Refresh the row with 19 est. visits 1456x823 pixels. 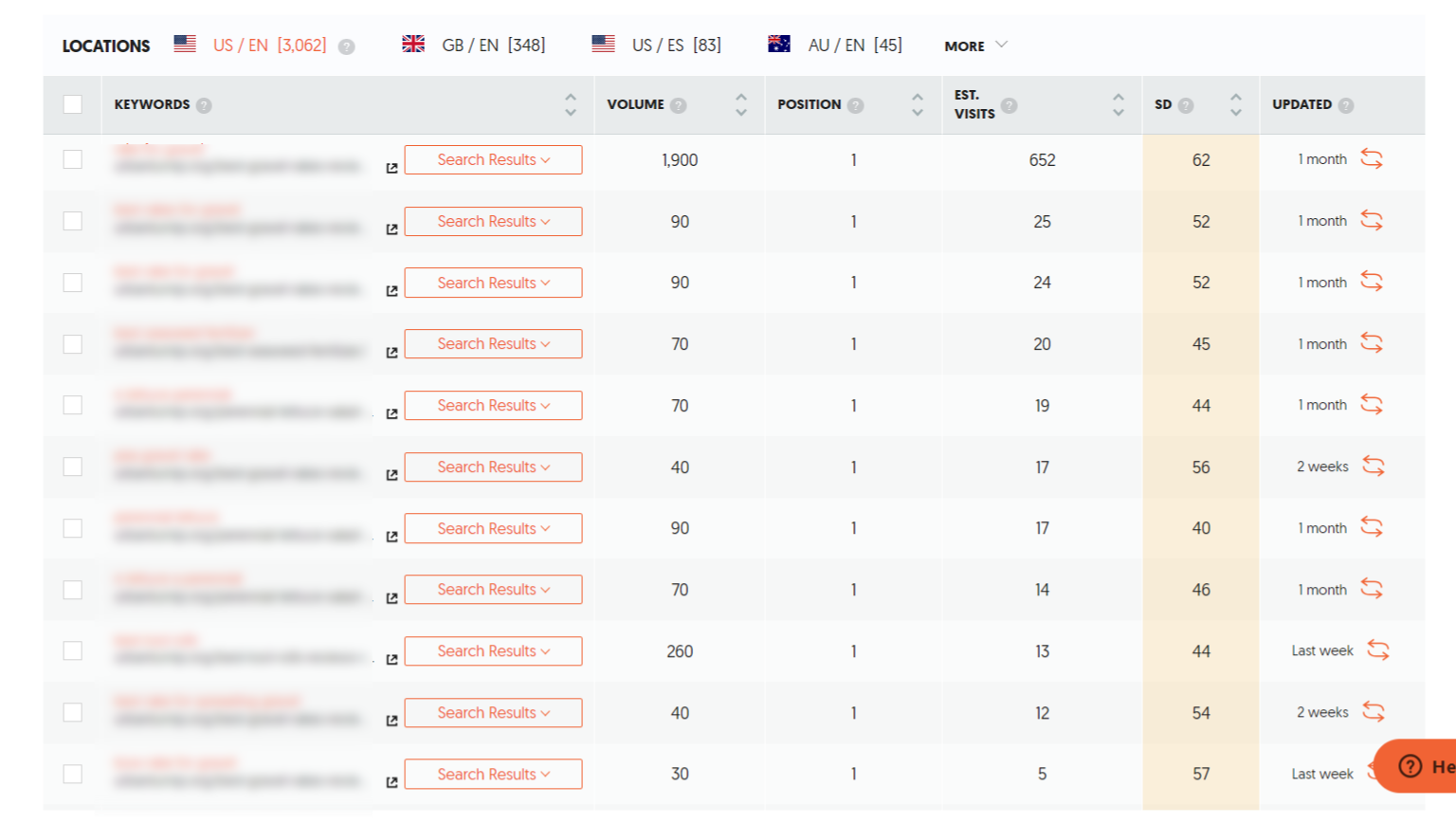coord(1372,405)
